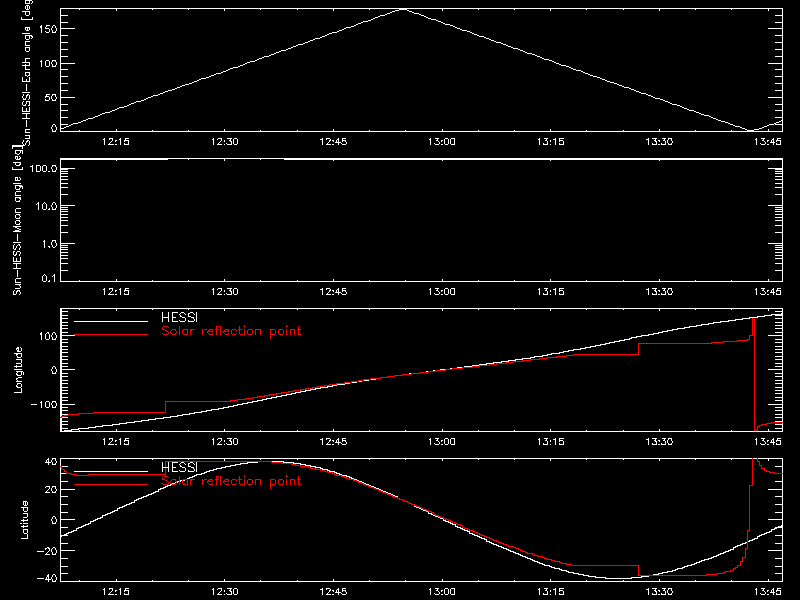Click the 0.1 tick on Moon angle axis

pos(49,278)
